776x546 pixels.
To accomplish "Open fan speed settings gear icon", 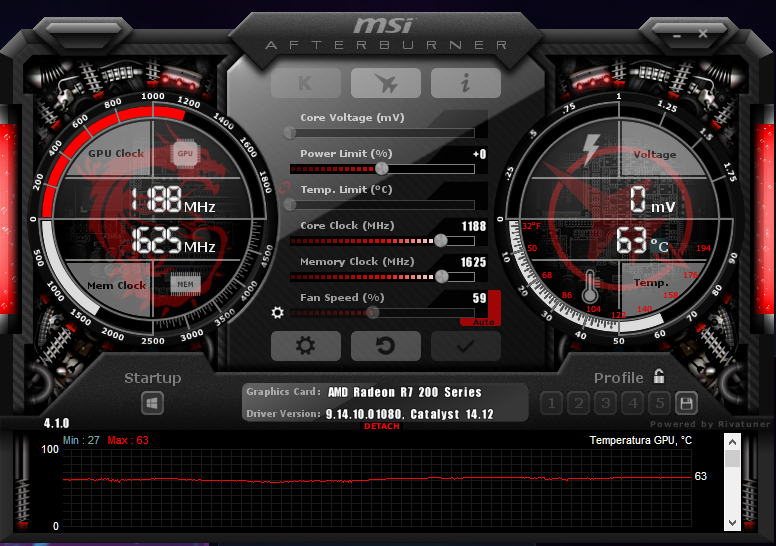I will [278, 312].
